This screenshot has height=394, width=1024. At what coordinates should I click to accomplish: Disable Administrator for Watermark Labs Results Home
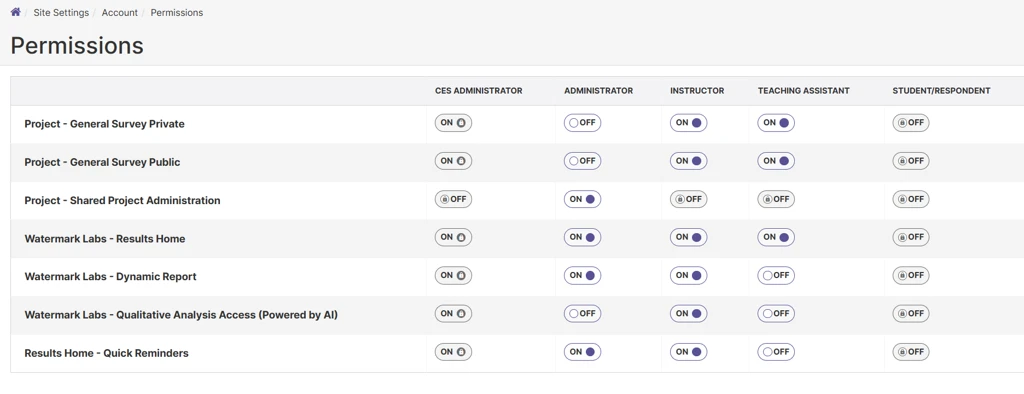point(583,237)
